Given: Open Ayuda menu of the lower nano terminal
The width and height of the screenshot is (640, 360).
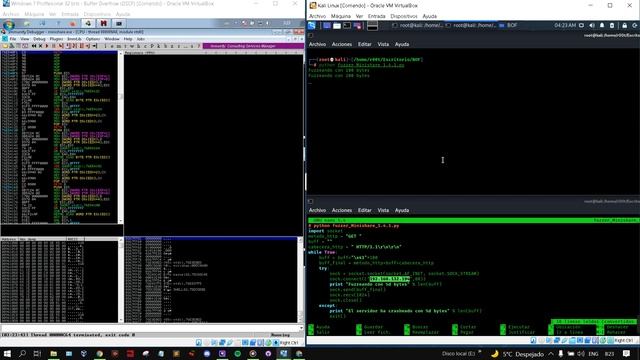Looking at the screenshot, I should (402, 210).
